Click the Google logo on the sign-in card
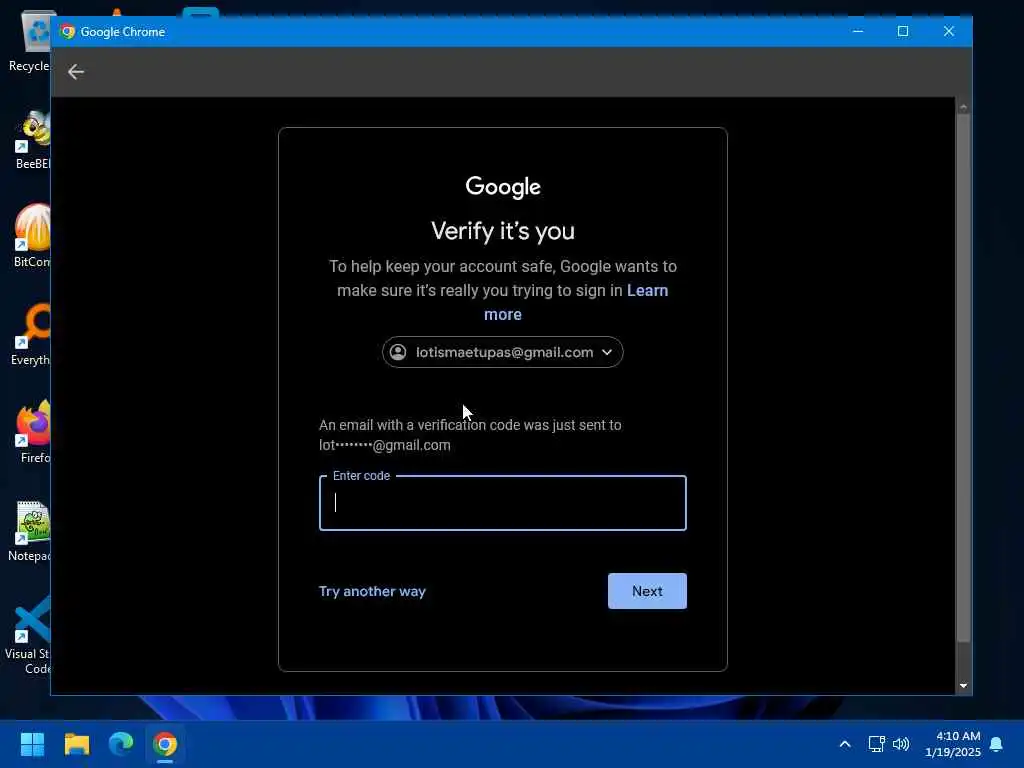Image resolution: width=1024 pixels, height=768 pixels. pyautogui.click(x=503, y=187)
